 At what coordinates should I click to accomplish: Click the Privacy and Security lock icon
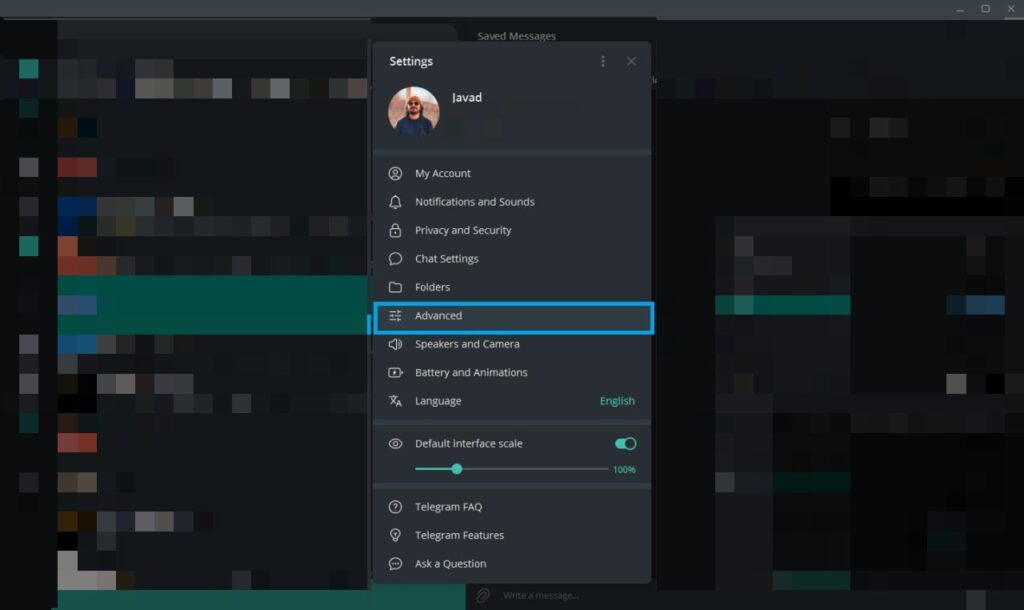[x=395, y=230]
